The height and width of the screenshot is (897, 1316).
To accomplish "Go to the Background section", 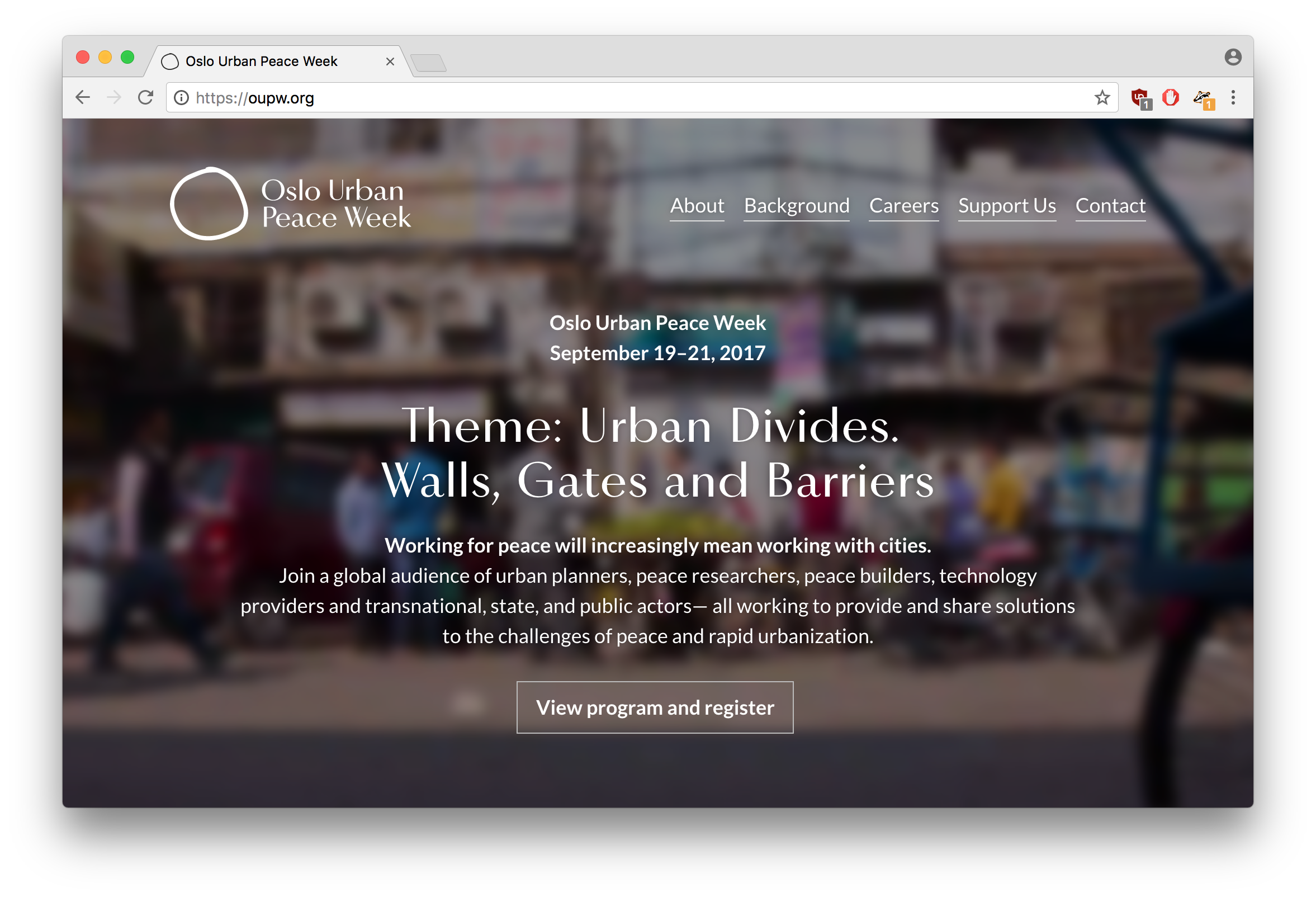I will point(796,206).
